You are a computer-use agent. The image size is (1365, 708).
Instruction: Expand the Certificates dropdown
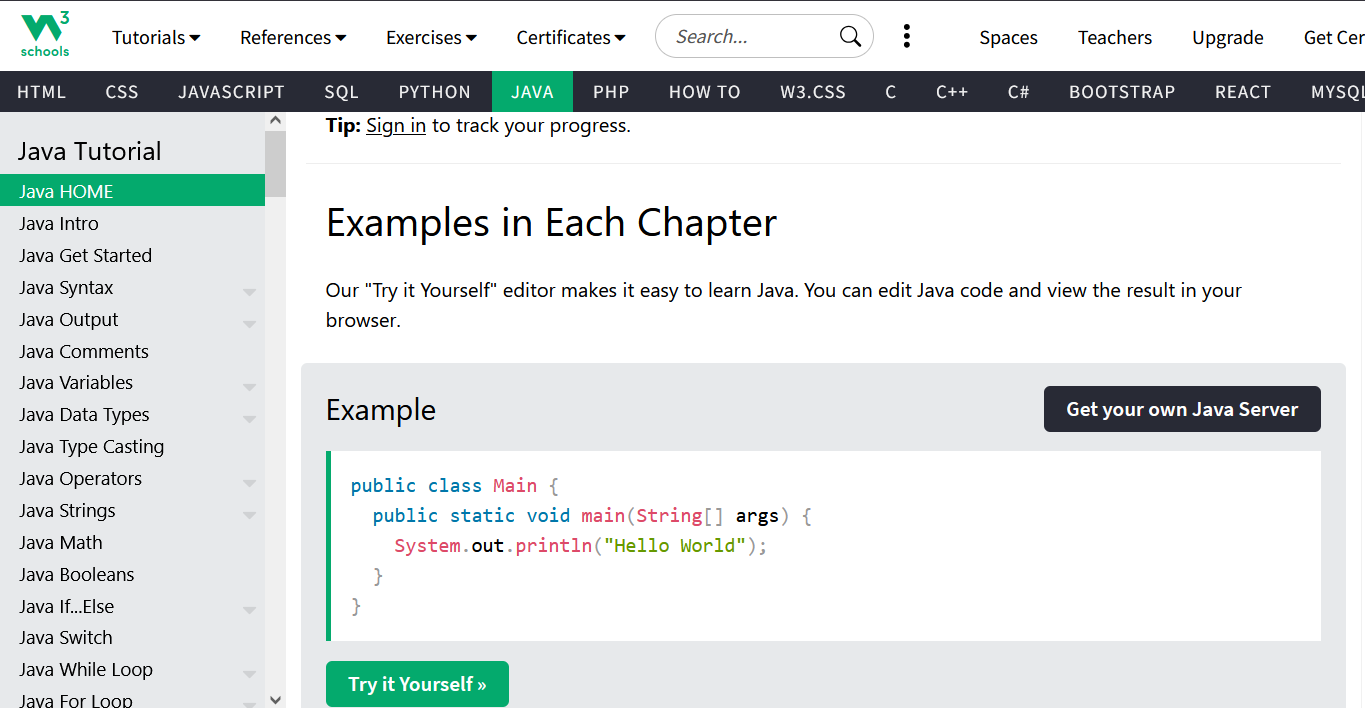click(x=570, y=38)
